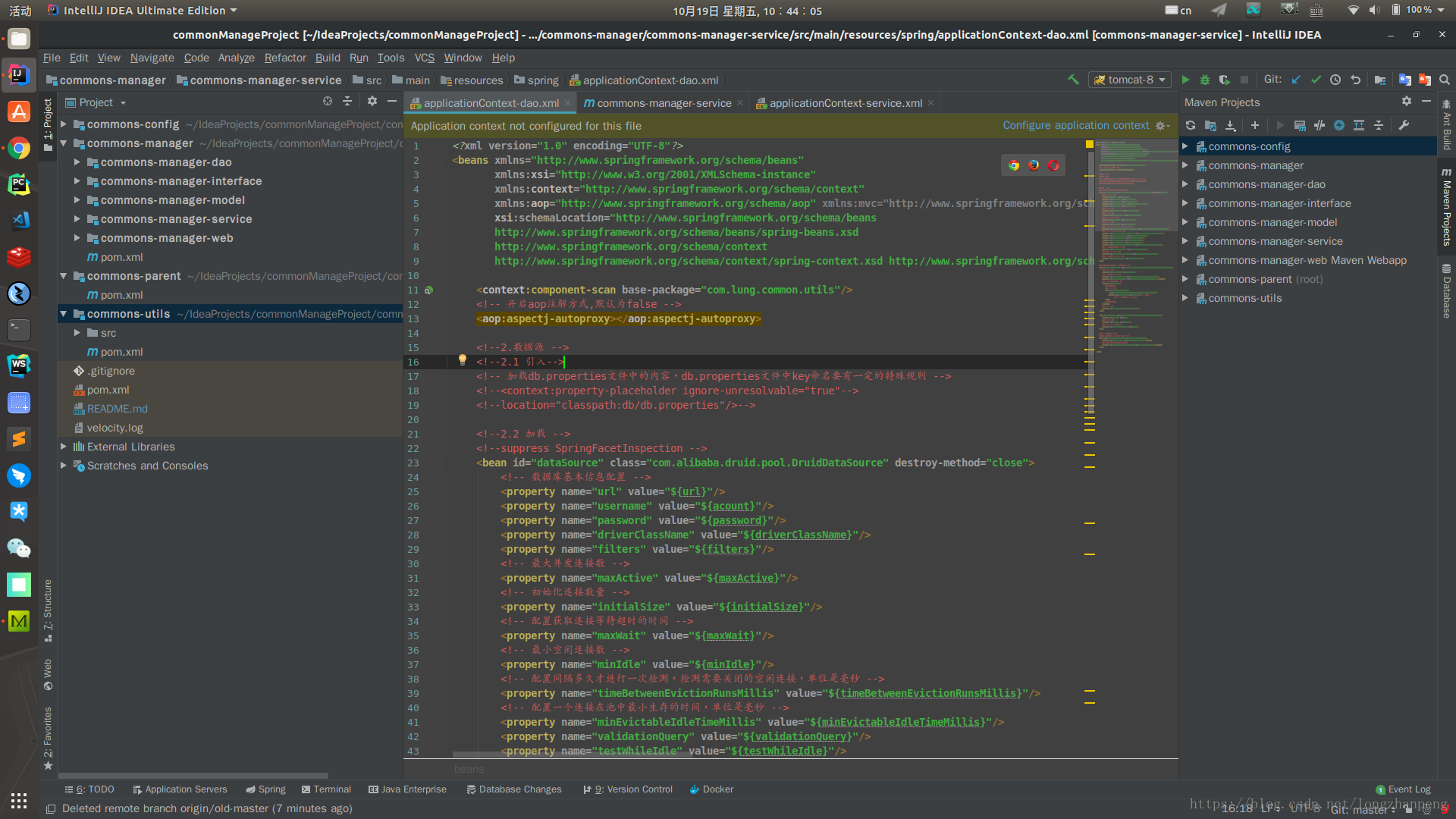Image resolution: width=1456 pixels, height=819 pixels.
Task: Open Maven settings wrench icon
Action: 1404,125
